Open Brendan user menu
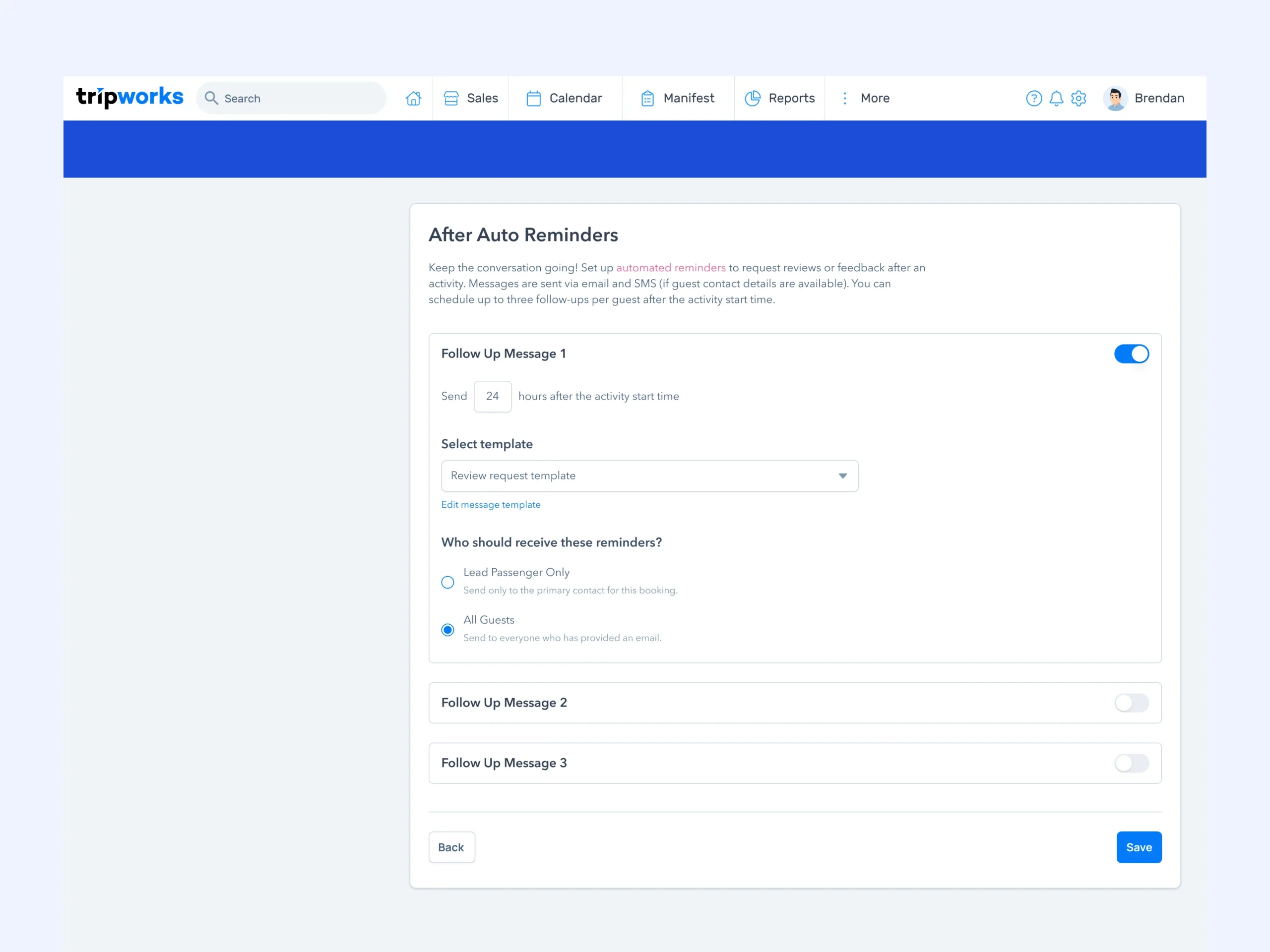Image resolution: width=1270 pixels, height=952 pixels. pos(1143,98)
